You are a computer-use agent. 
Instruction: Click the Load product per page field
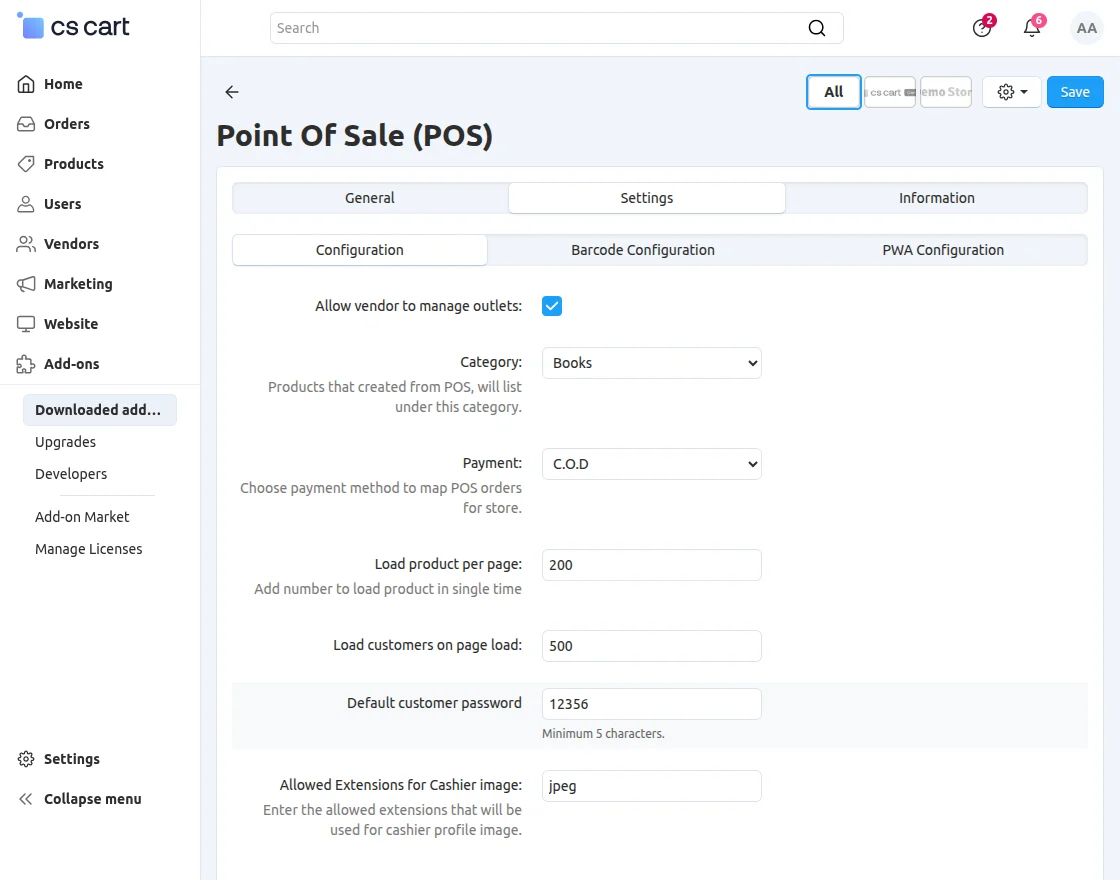(651, 565)
